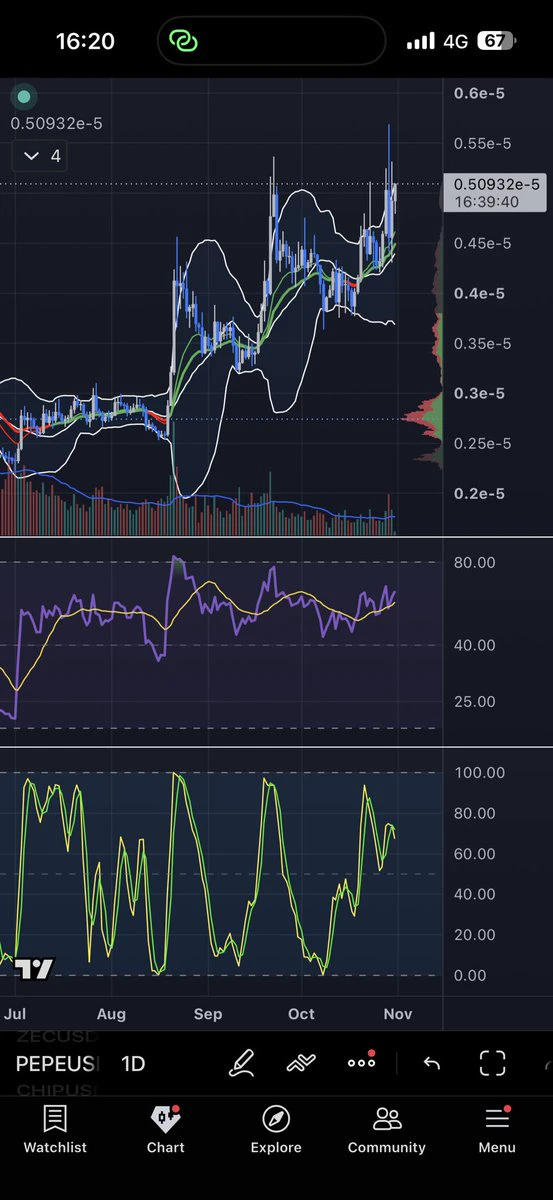Tap the TradingView logo on the chart
This screenshot has height=1200, width=553.
click(33, 968)
